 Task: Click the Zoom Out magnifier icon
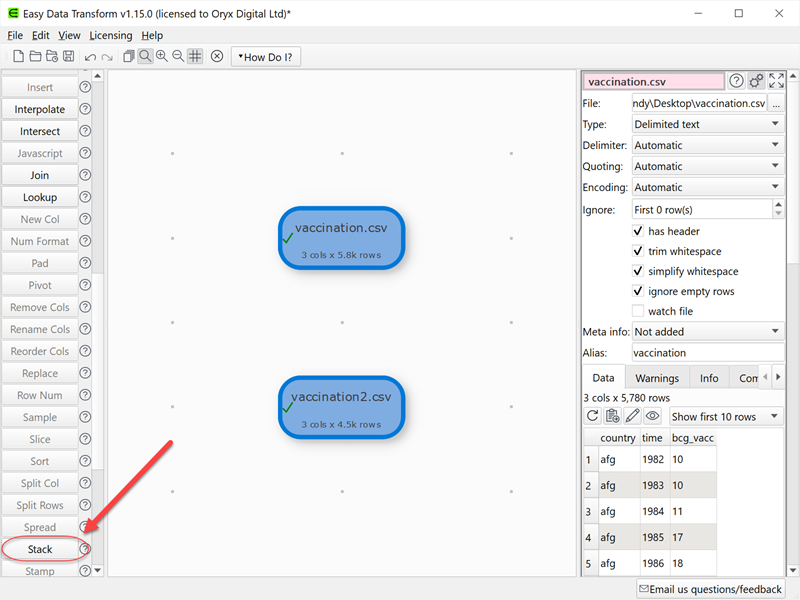tap(177, 56)
